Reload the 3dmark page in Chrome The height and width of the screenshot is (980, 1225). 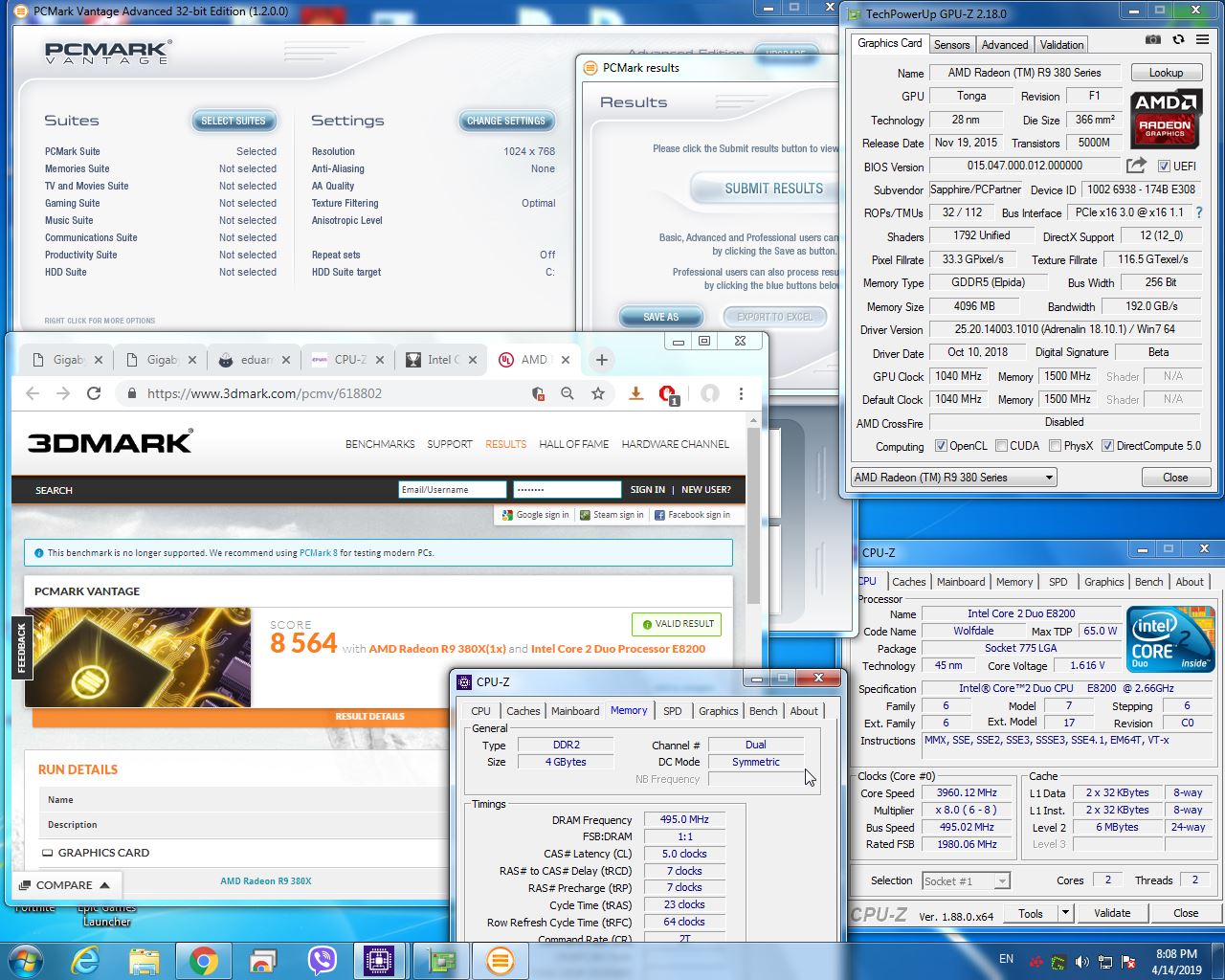94,393
